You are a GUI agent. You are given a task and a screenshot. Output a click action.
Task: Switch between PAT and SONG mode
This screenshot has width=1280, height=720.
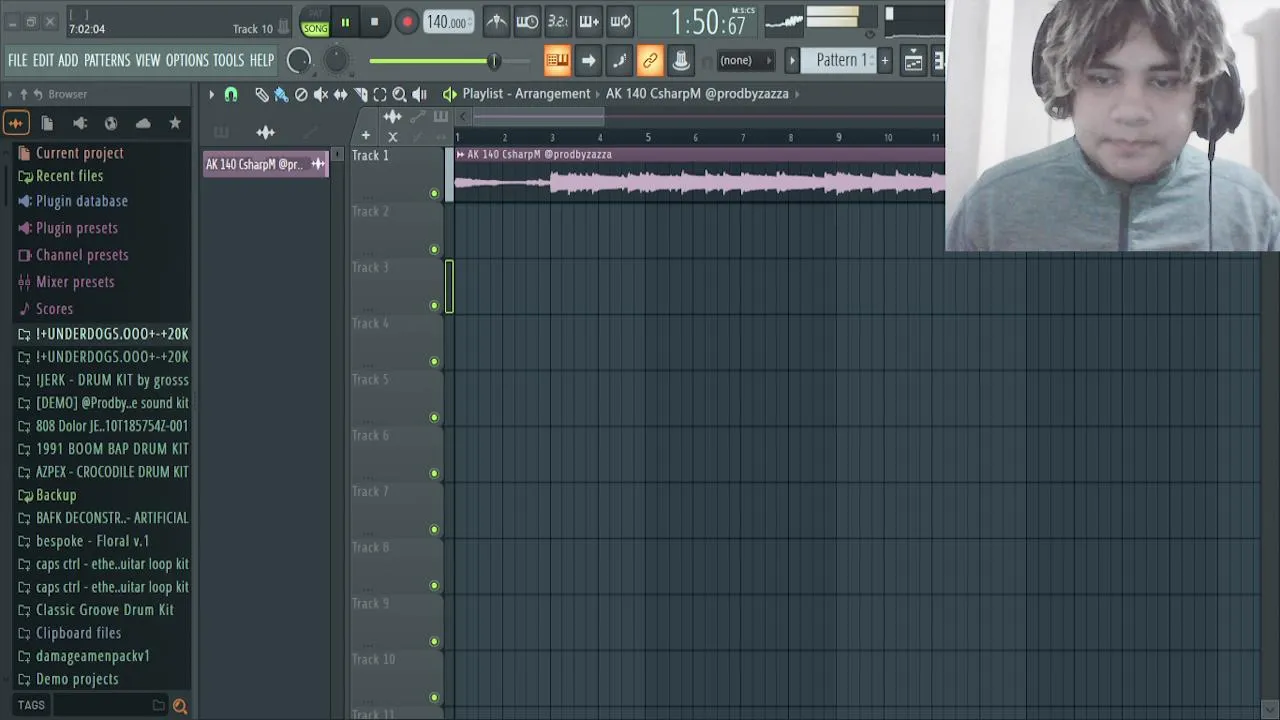pos(315,23)
